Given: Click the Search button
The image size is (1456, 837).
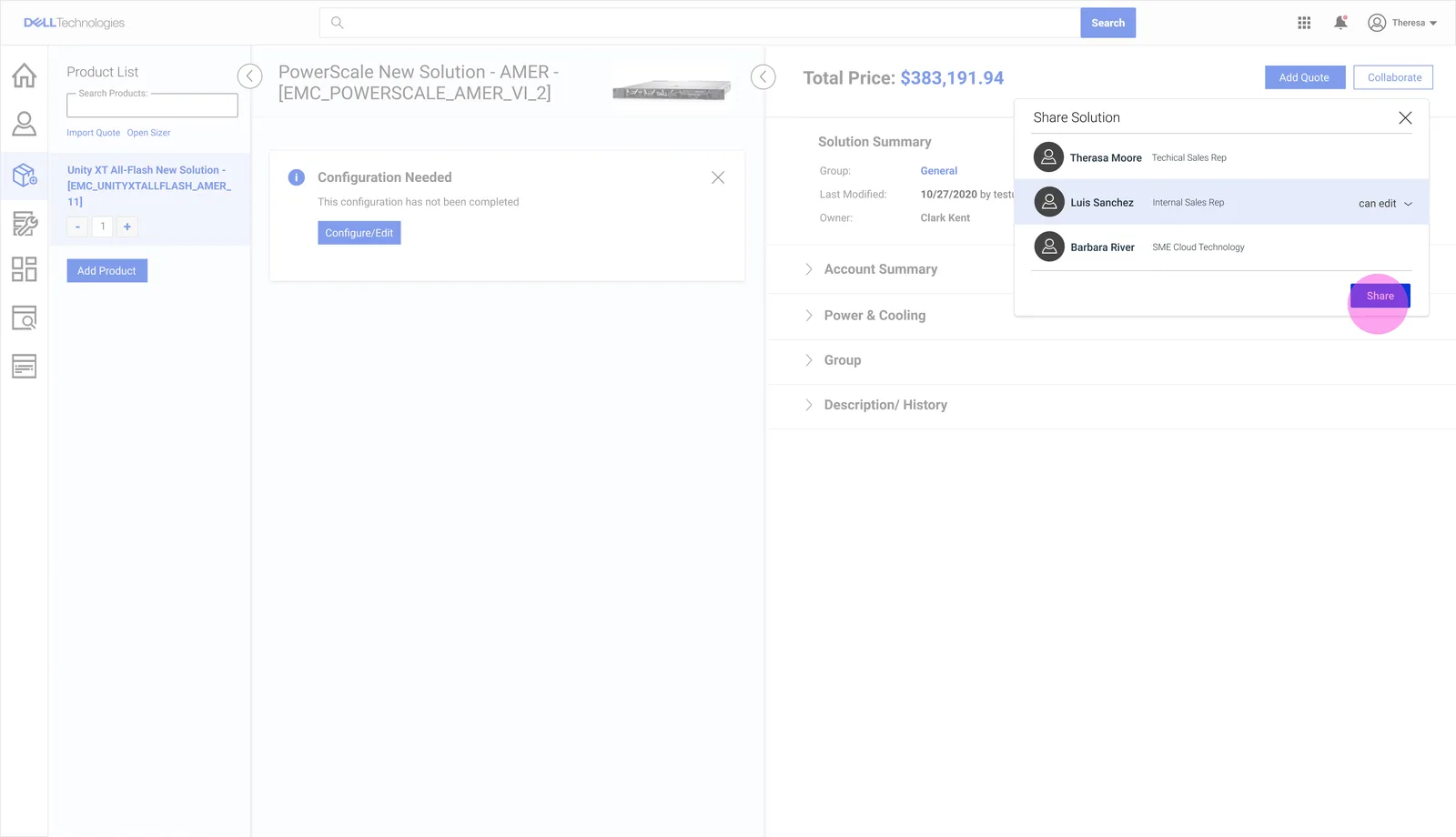Looking at the screenshot, I should pyautogui.click(x=1107, y=23).
